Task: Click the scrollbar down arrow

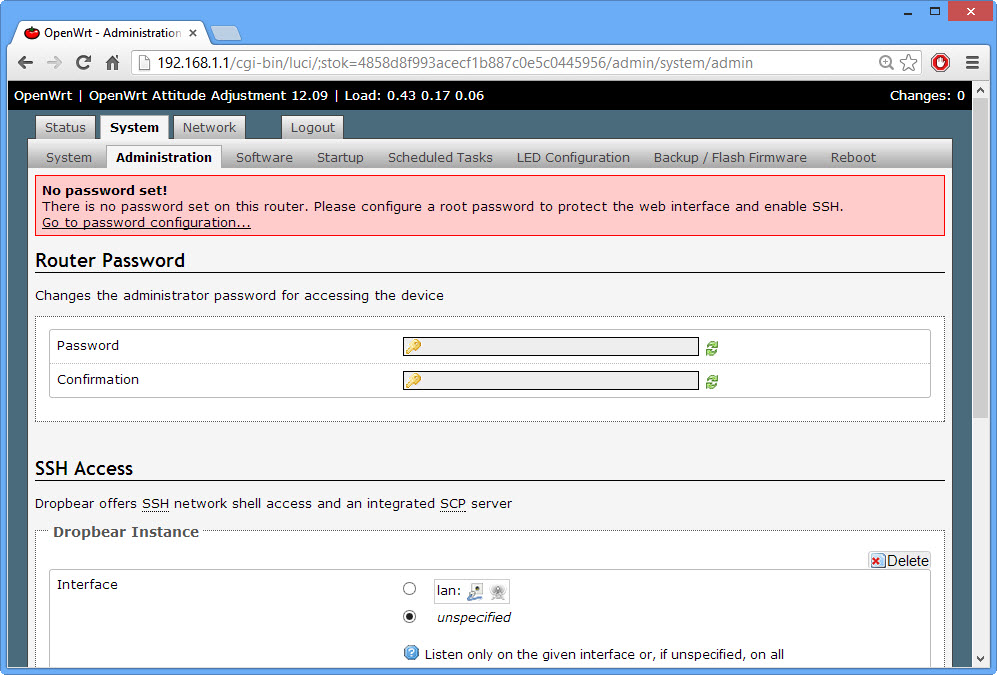Action: coord(980,658)
